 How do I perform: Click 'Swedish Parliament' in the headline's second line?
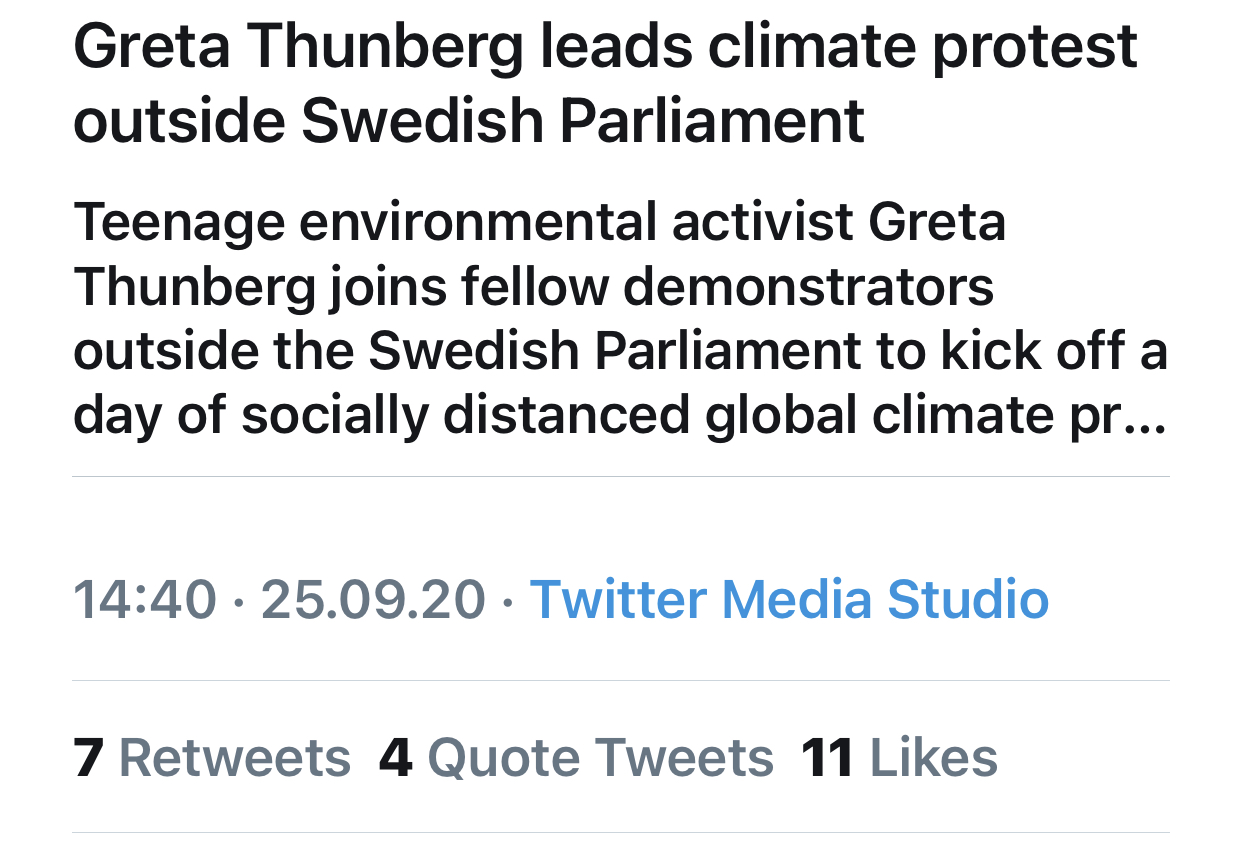582,120
